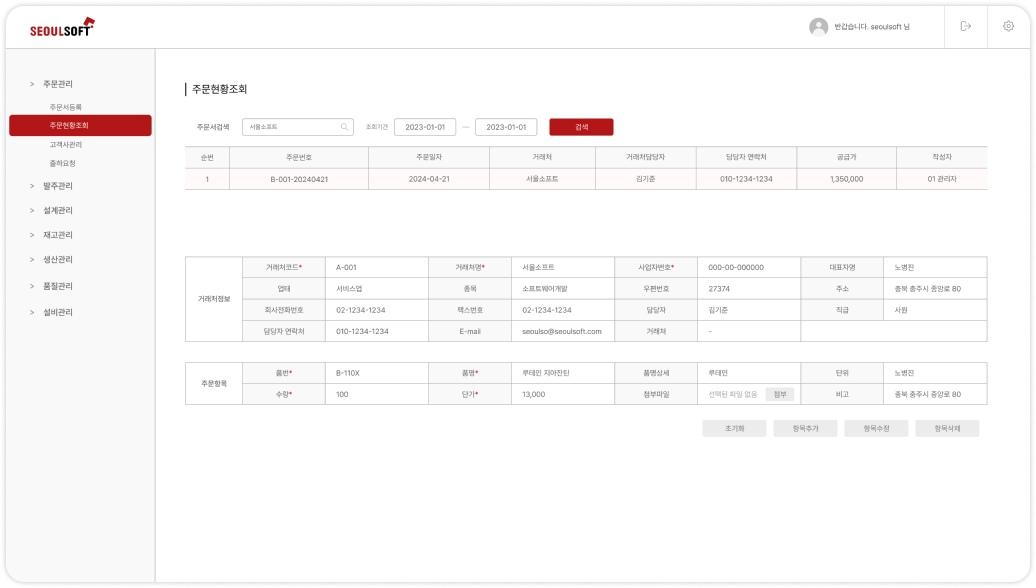1036x588 pixels.
Task: Click the 초기화 reset button
Action: pos(734,428)
